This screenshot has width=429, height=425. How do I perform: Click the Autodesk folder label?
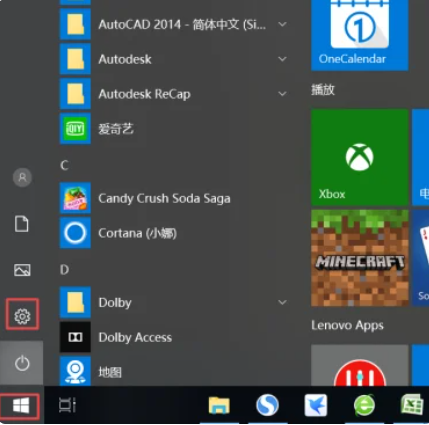(x=125, y=59)
